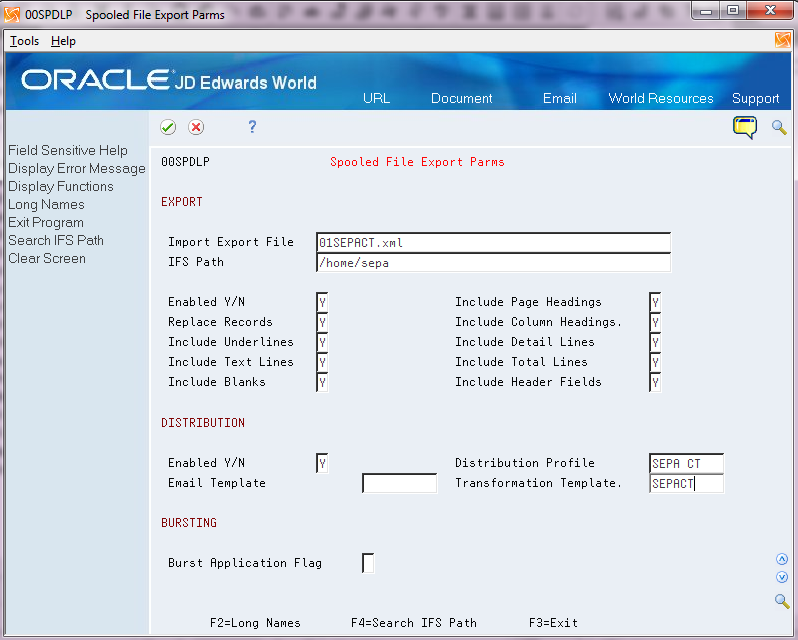Click the Include Total Lines field
The height and width of the screenshot is (640, 798).
655,362
